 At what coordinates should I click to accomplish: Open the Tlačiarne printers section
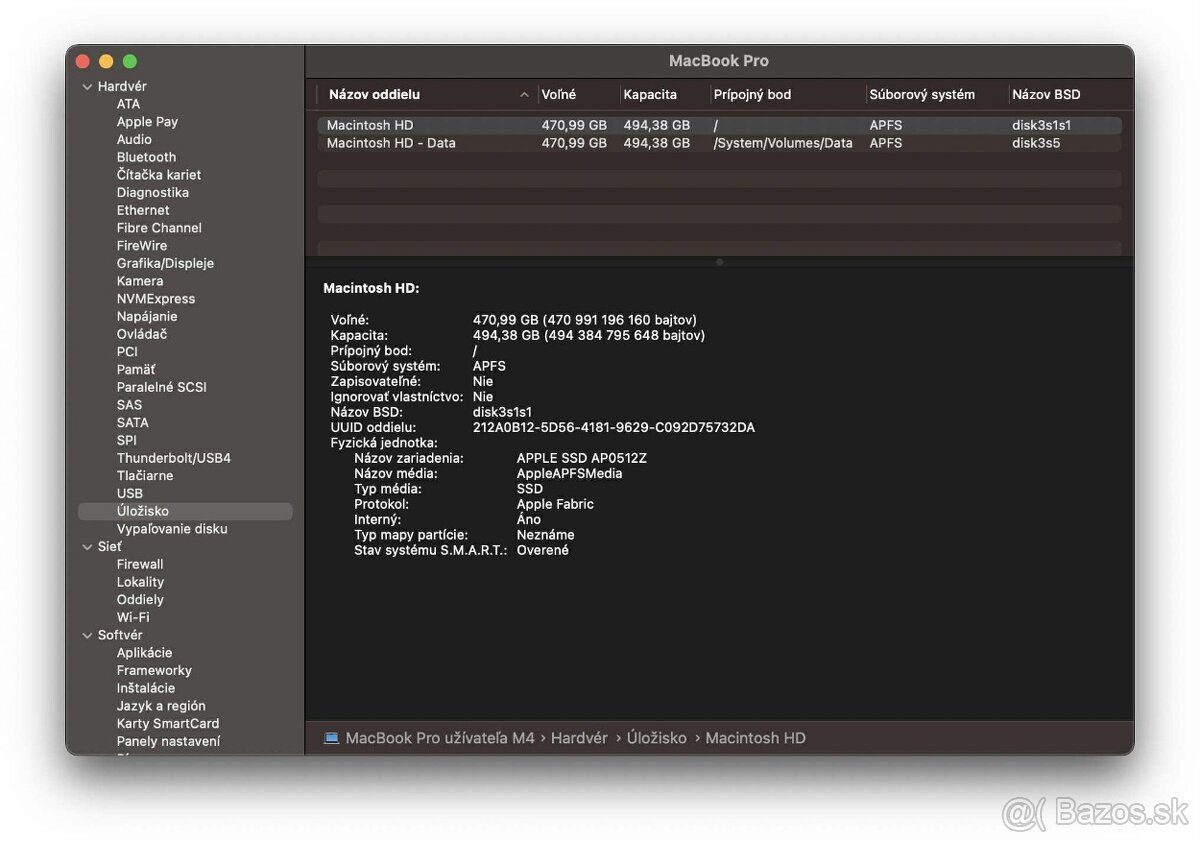[145, 475]
